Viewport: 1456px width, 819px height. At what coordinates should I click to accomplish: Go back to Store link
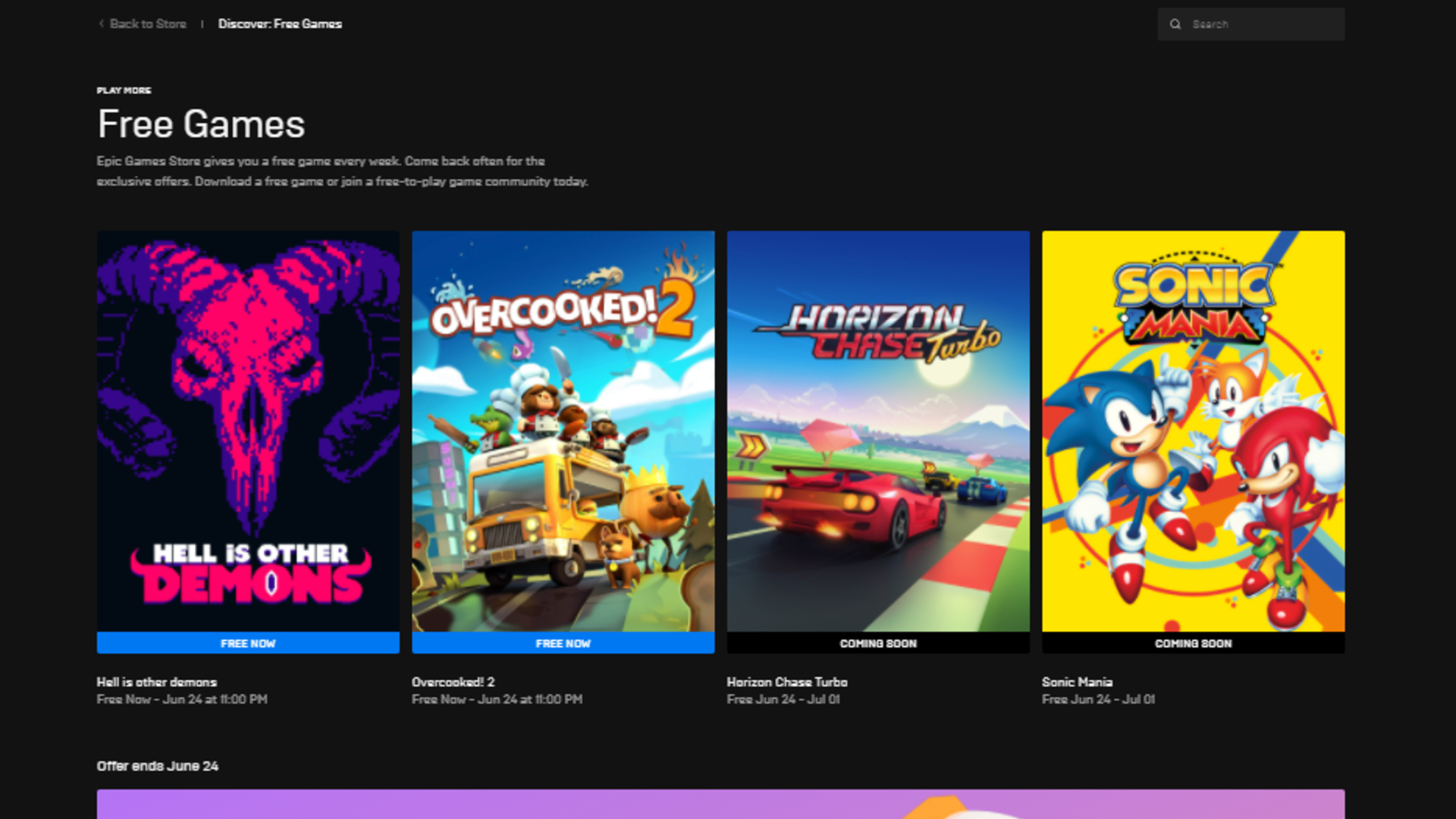pyautogui.click(x=148, y=24)
